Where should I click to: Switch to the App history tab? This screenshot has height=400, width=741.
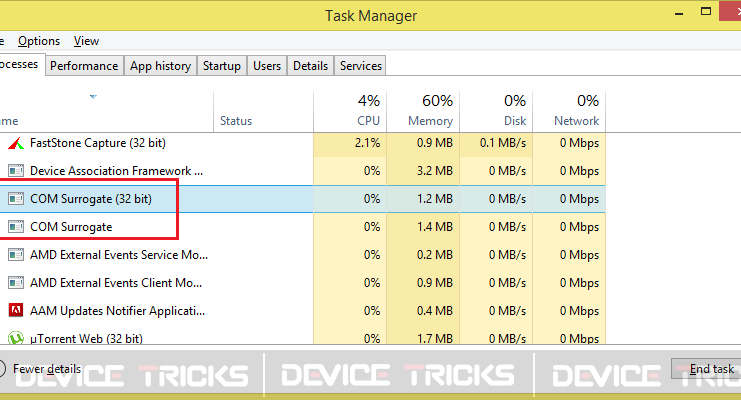(161, 66)
